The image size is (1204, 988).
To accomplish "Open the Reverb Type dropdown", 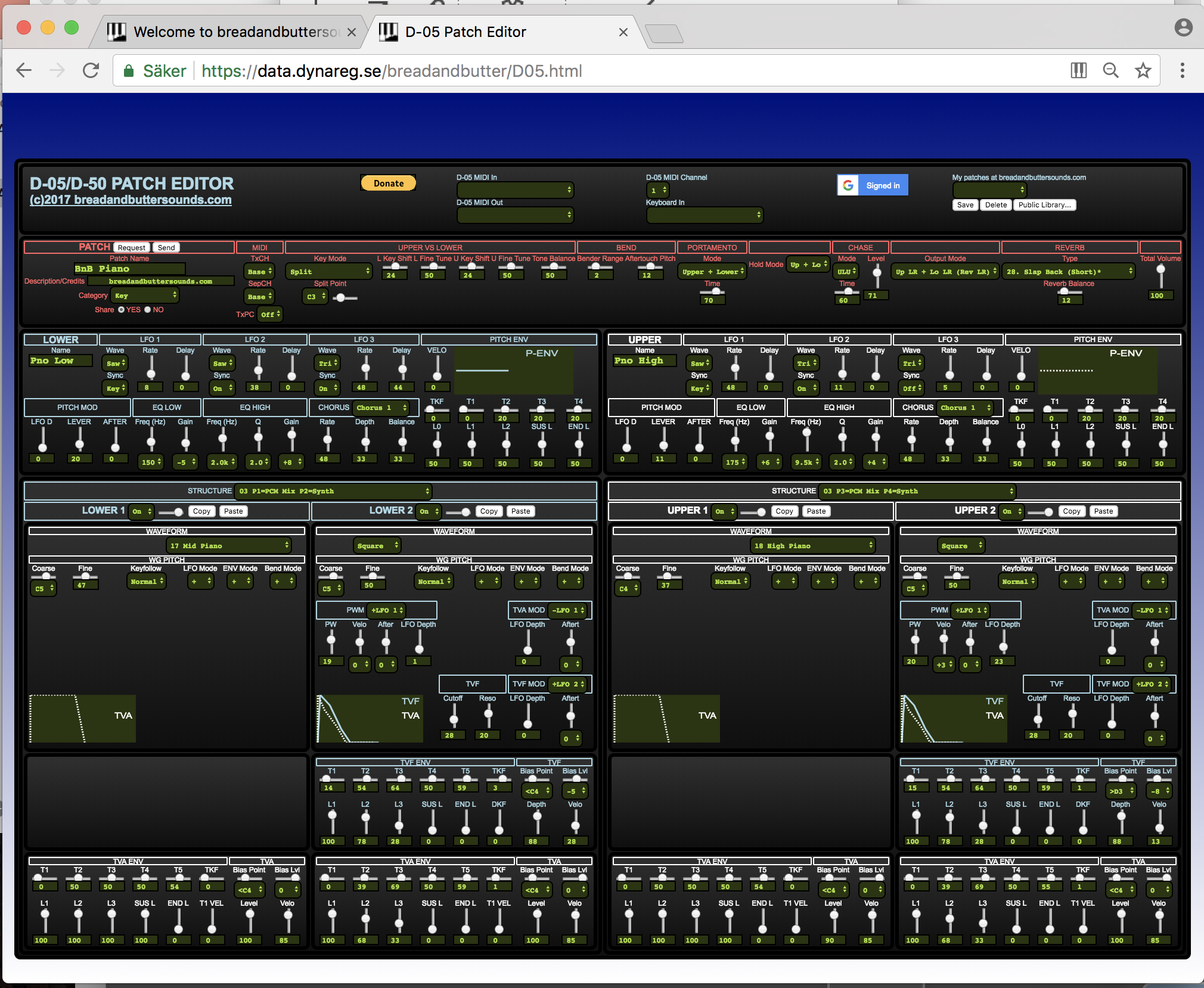I will (1069, 272).
